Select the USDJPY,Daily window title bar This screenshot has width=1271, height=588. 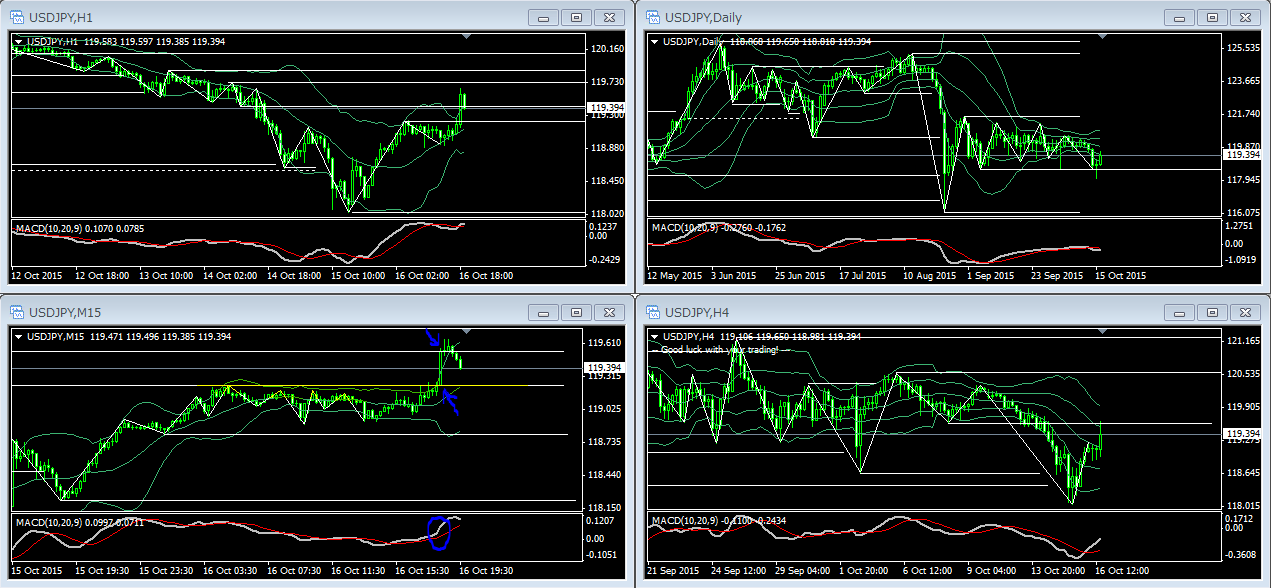pyautogui.click(x=900, y=17)
